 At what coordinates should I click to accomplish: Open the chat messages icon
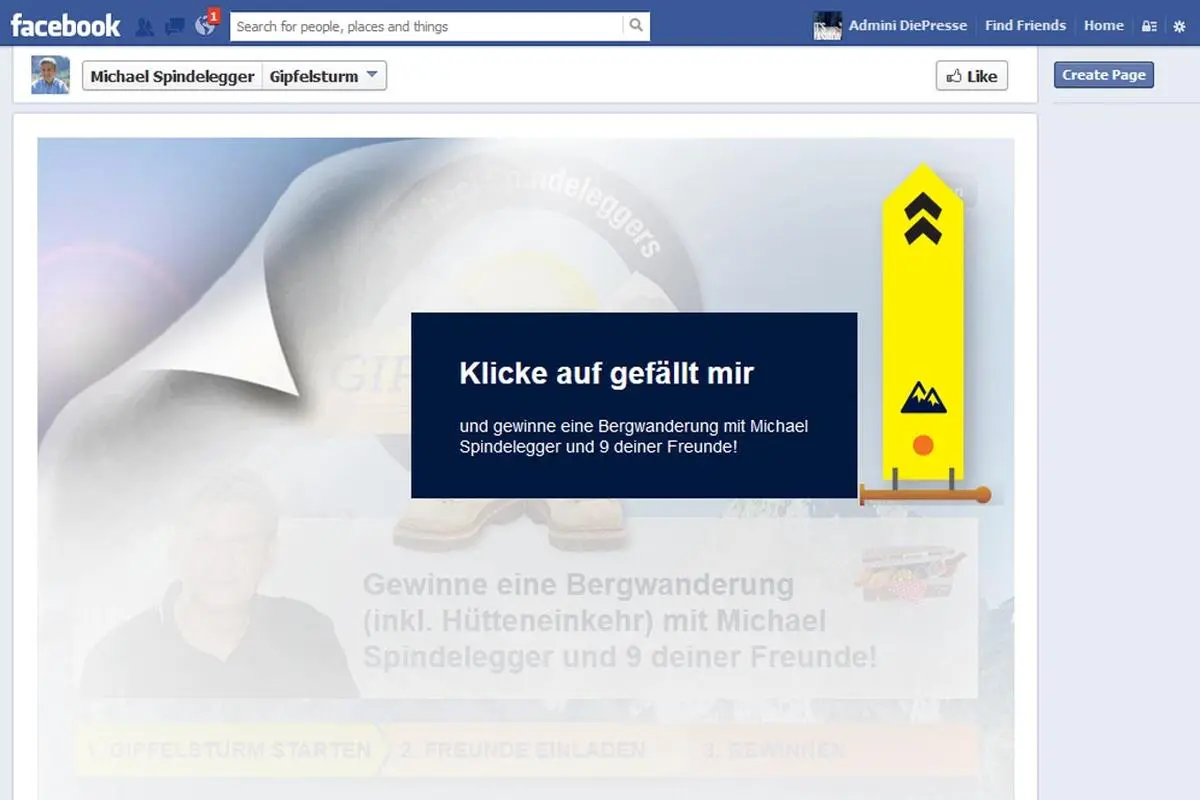173,26
